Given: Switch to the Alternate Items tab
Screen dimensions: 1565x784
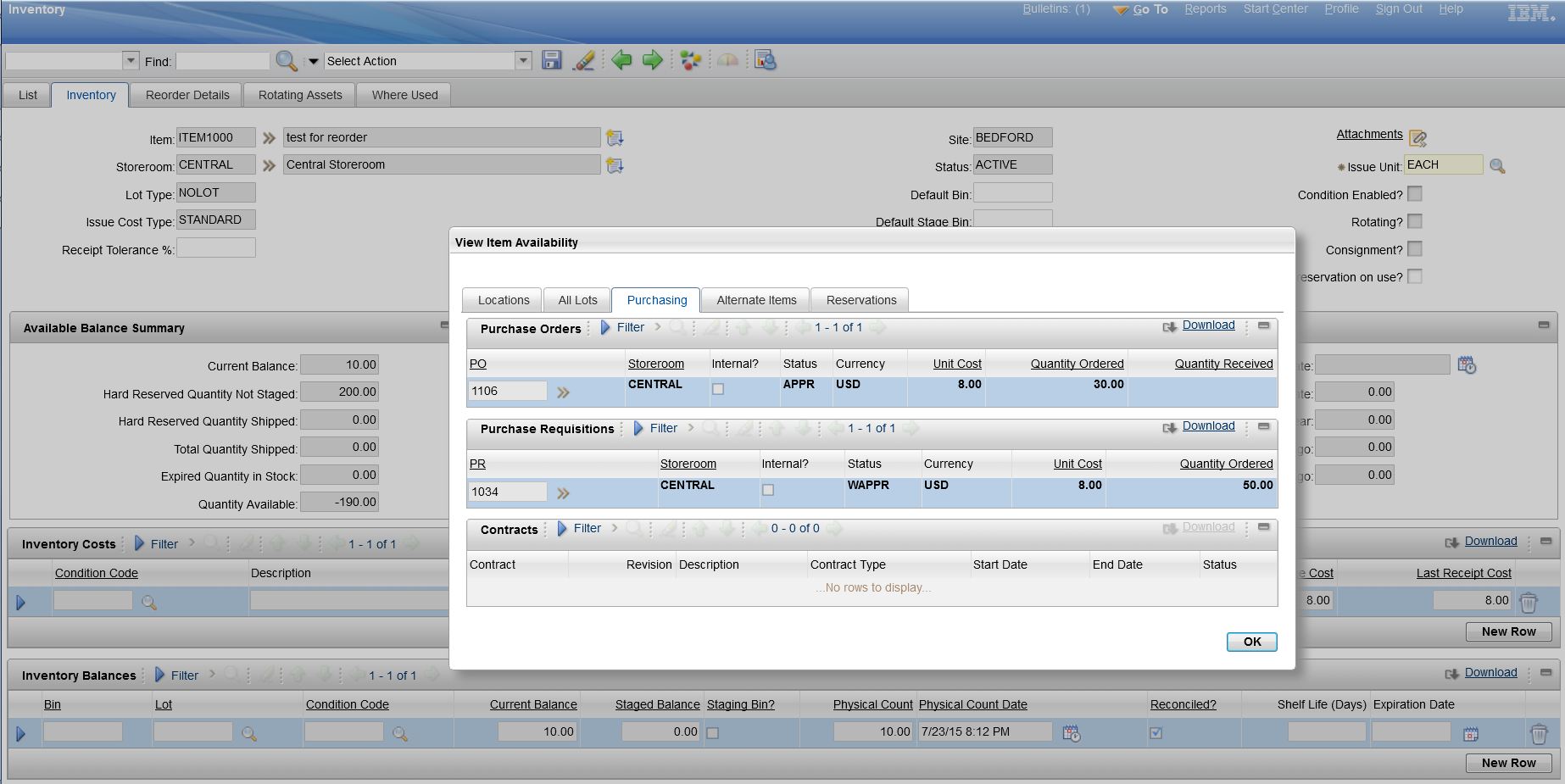Looking at the screenshot, I should coord(756,300).
